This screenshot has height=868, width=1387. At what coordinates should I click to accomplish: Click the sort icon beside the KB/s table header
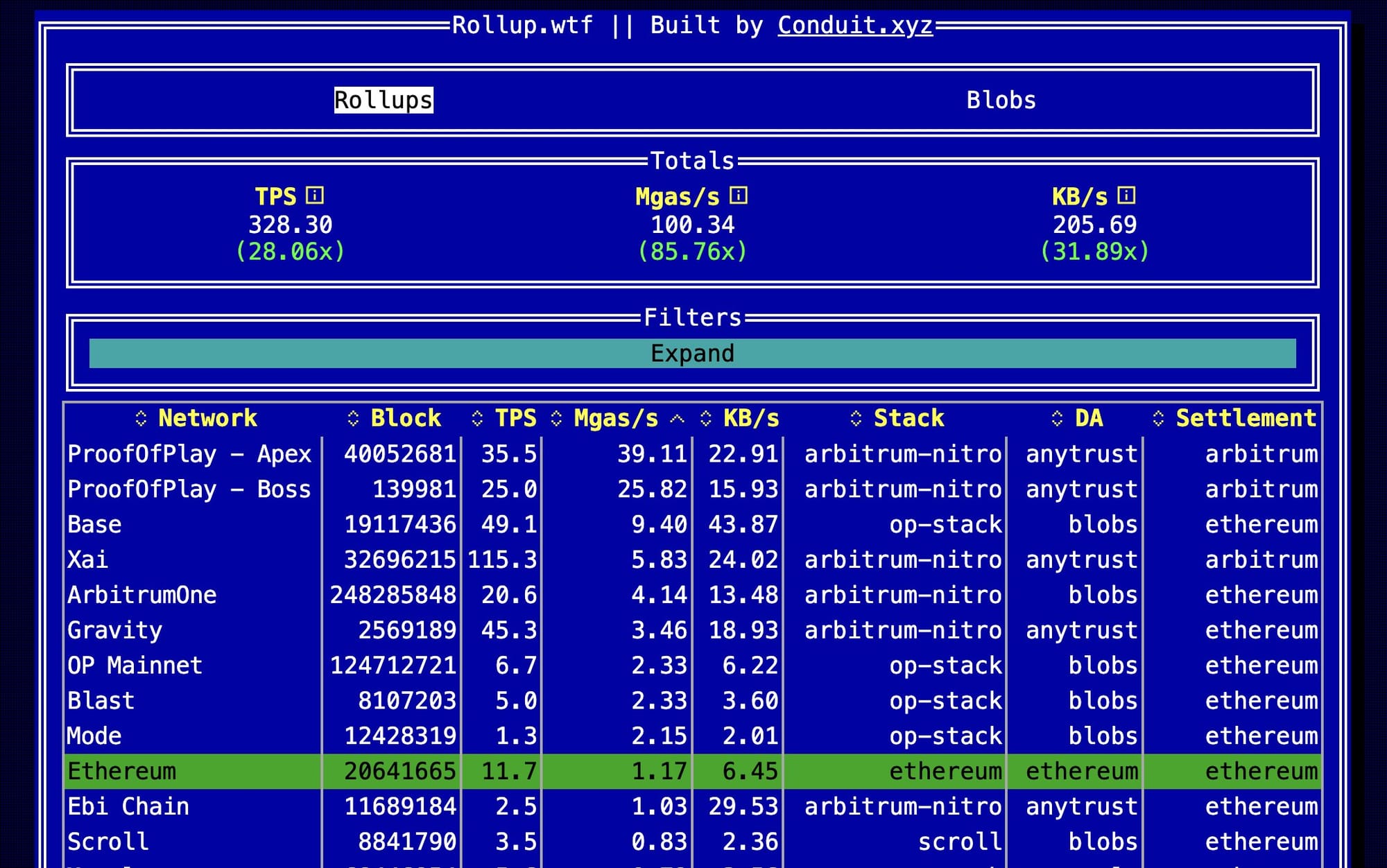pos(706,418)
